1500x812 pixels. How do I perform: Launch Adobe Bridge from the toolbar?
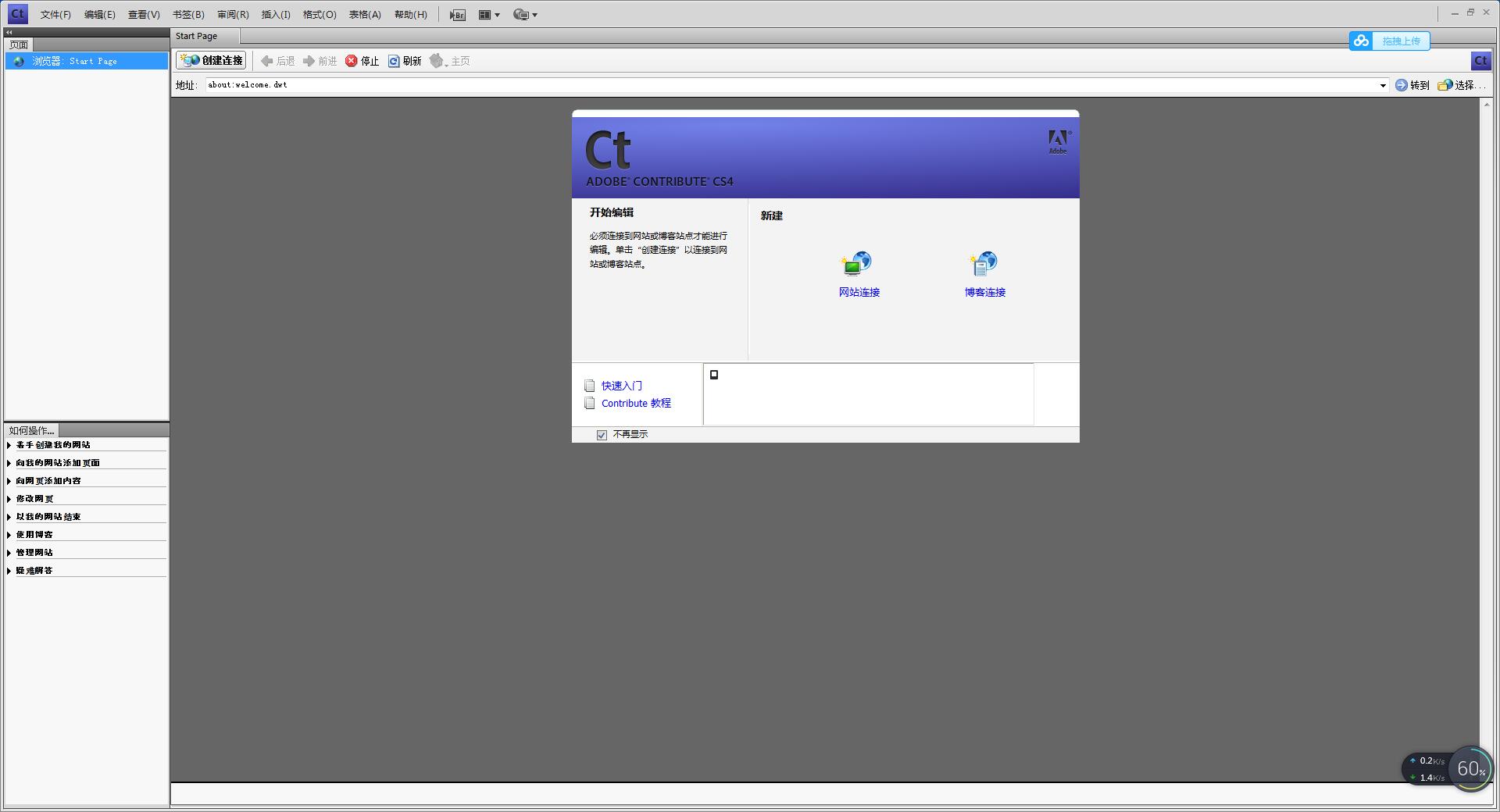(457, 14)
